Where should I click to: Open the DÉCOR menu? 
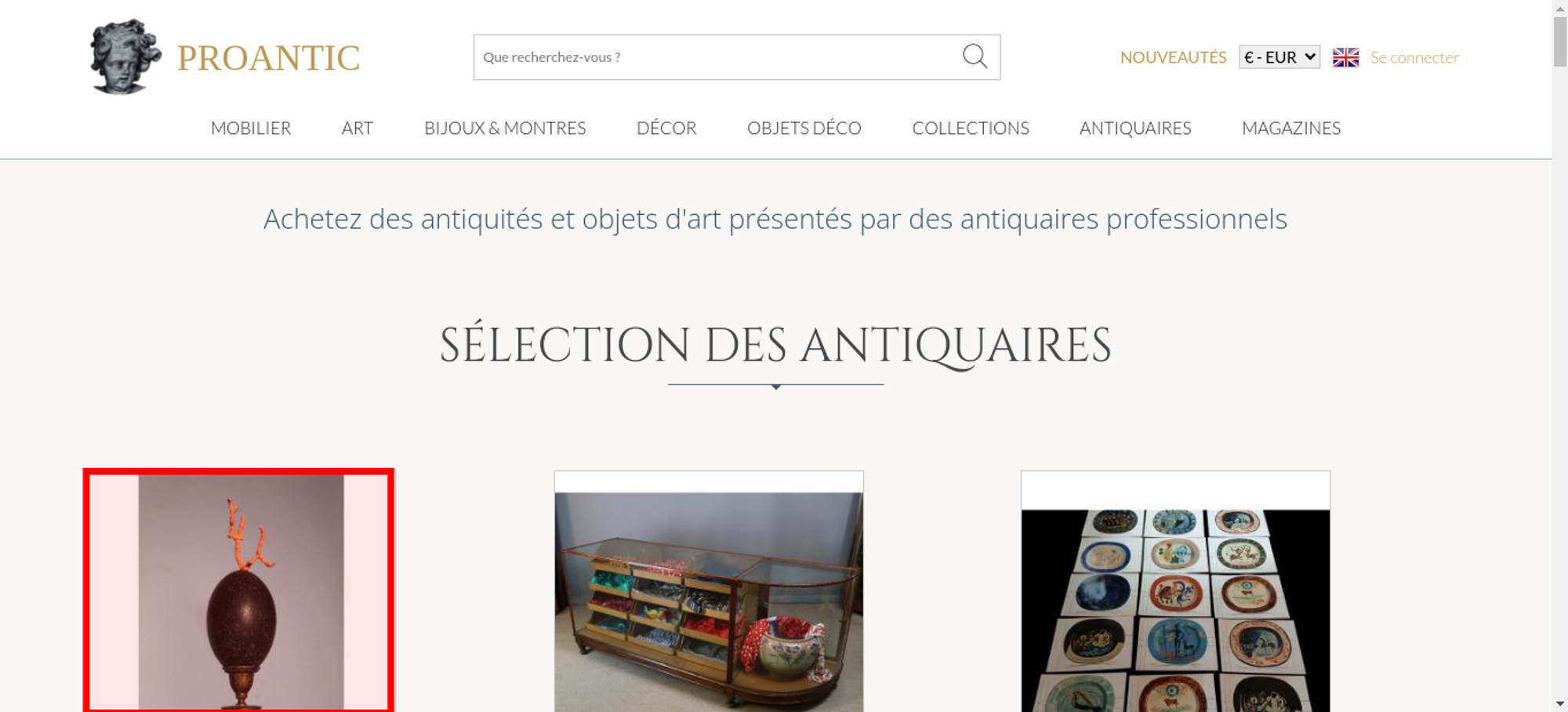666,128
